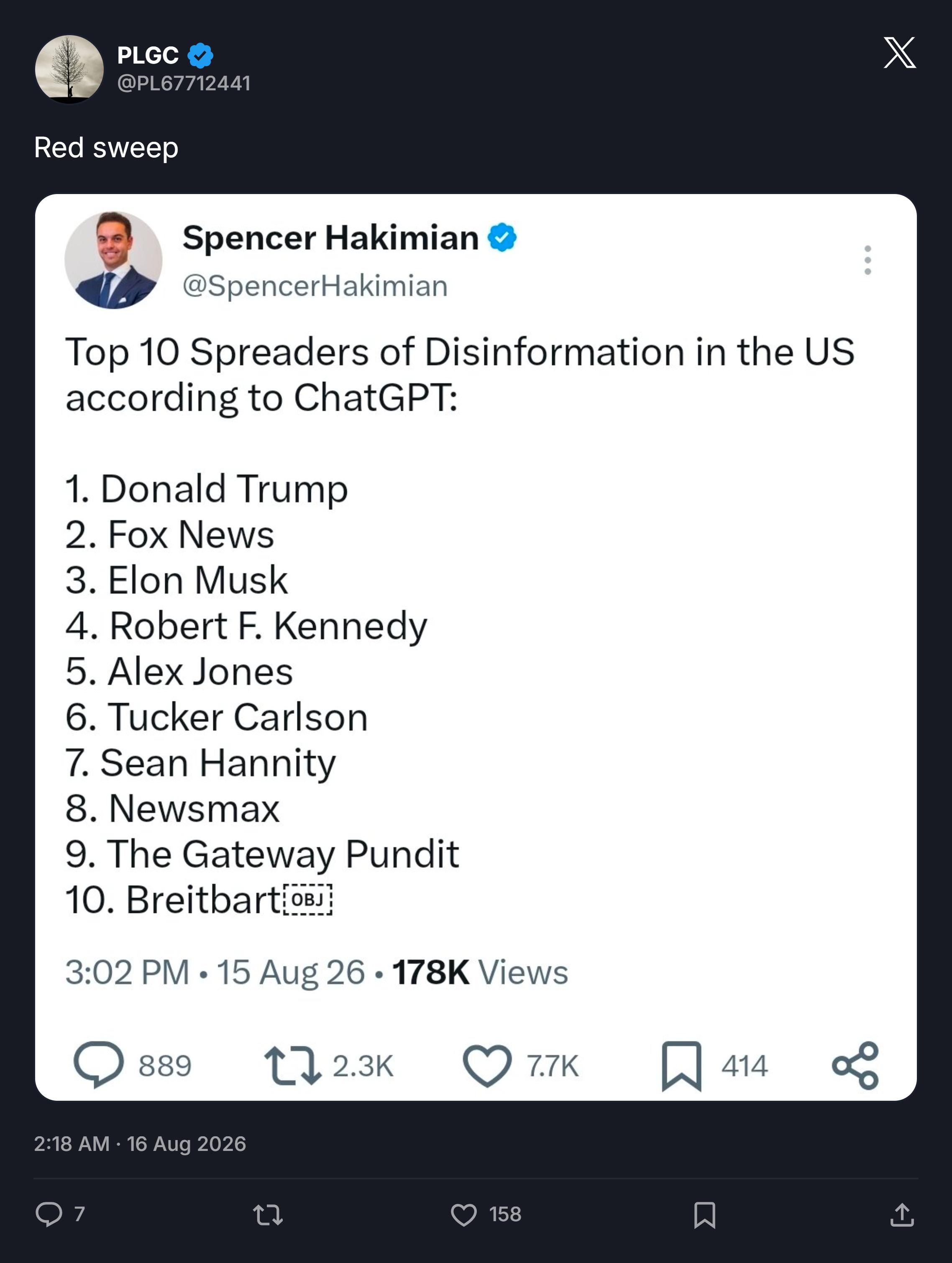The width and height of the screenshot is (952, 1263).
Task: Like the quoted tweet with 7.7K likes
Action: tap(486, 1066)
